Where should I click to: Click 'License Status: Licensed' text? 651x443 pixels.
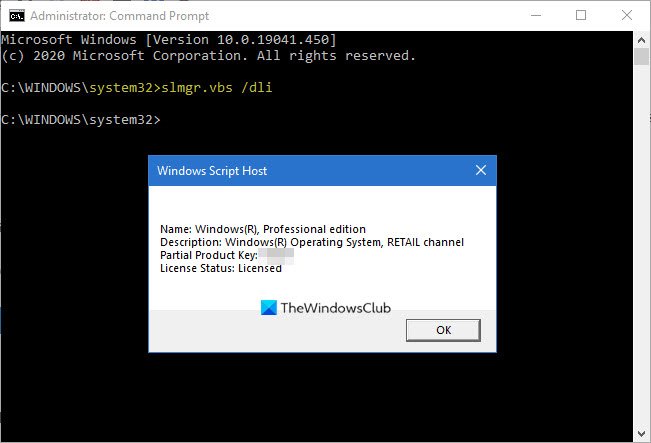(221, 268)
